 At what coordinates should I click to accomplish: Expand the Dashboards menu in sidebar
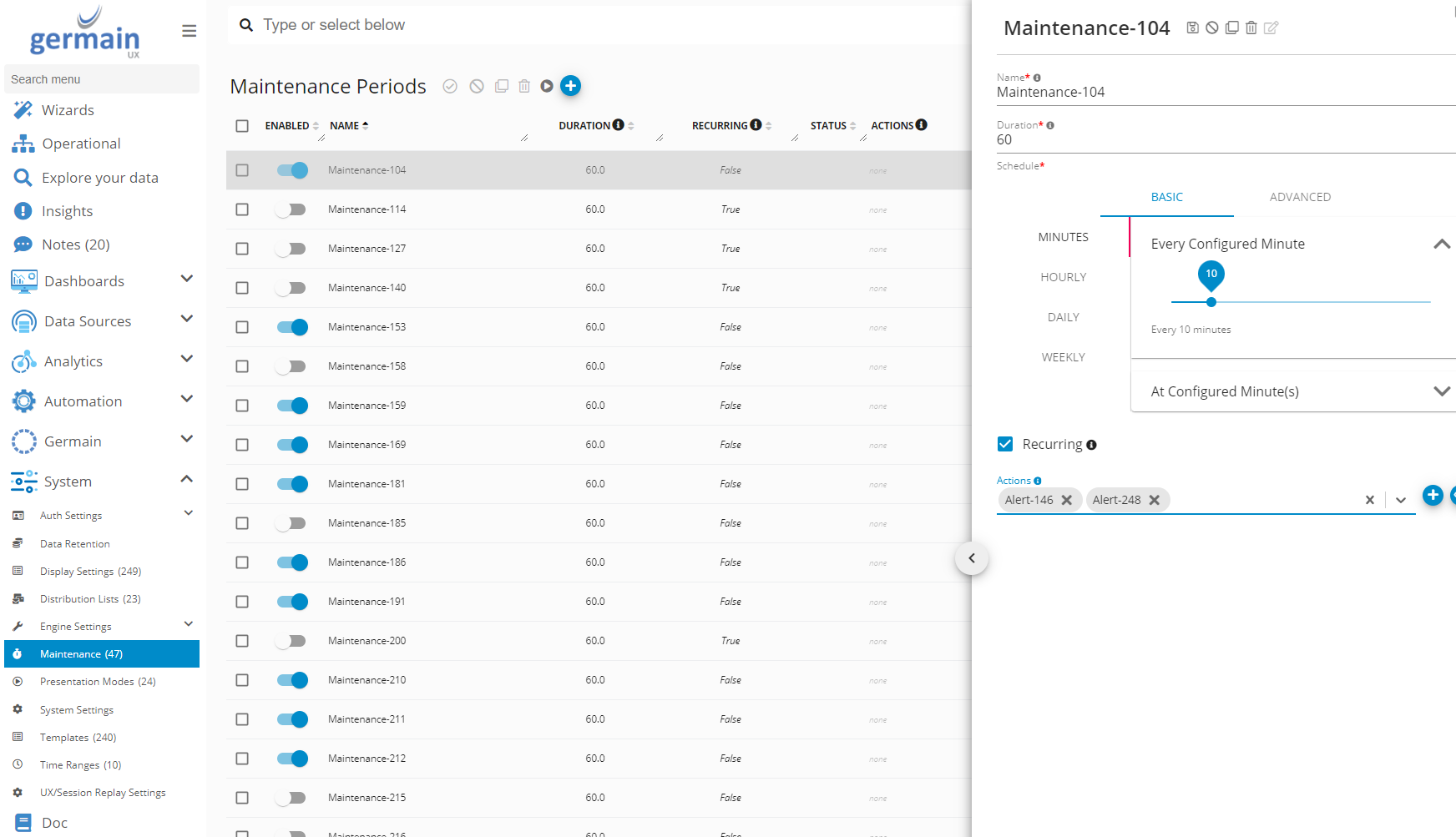(x=187, y=280)
